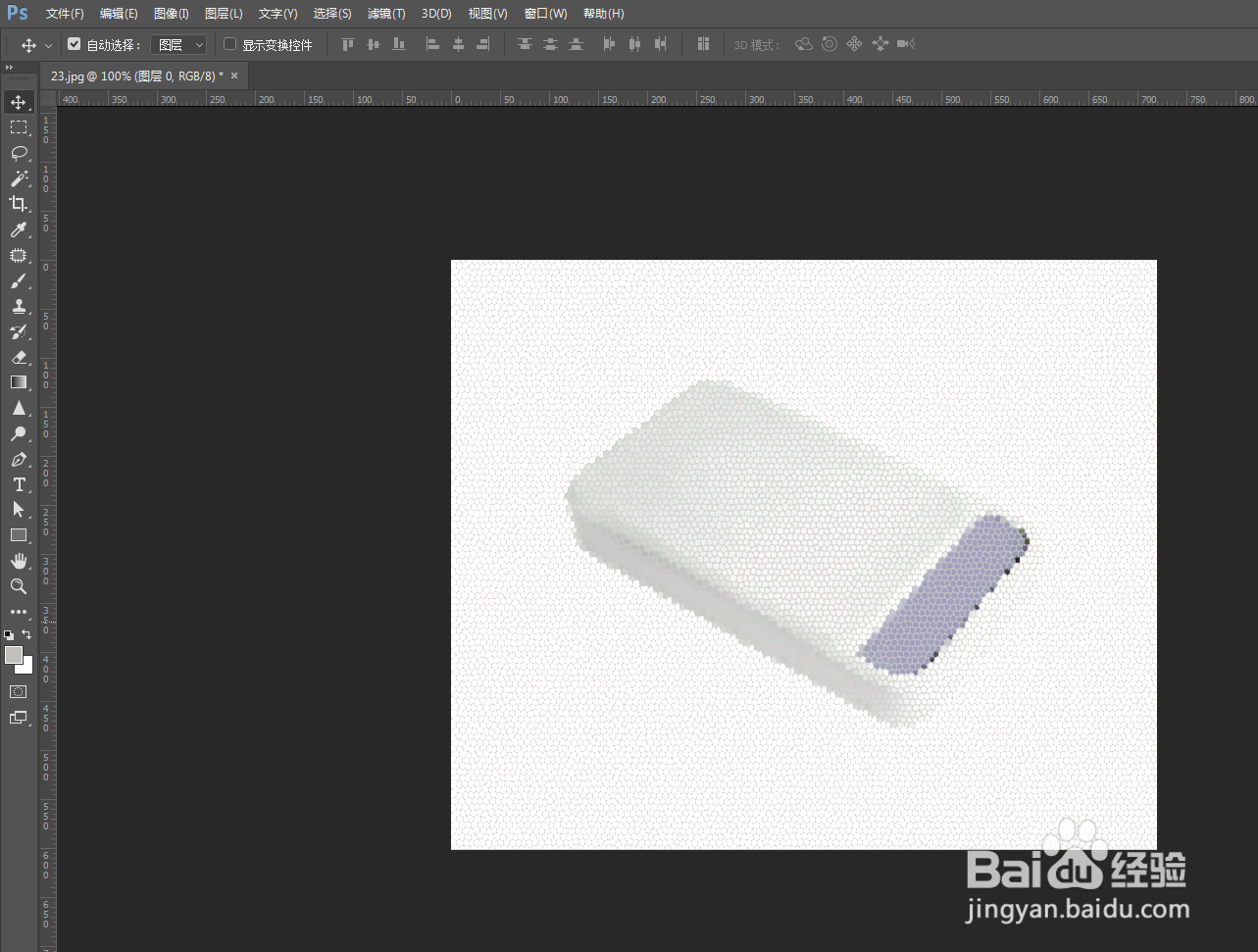The width and height of the screenshot is (1258, 952).
Task: Swap foreground and background colors
Action: [26, 634]
